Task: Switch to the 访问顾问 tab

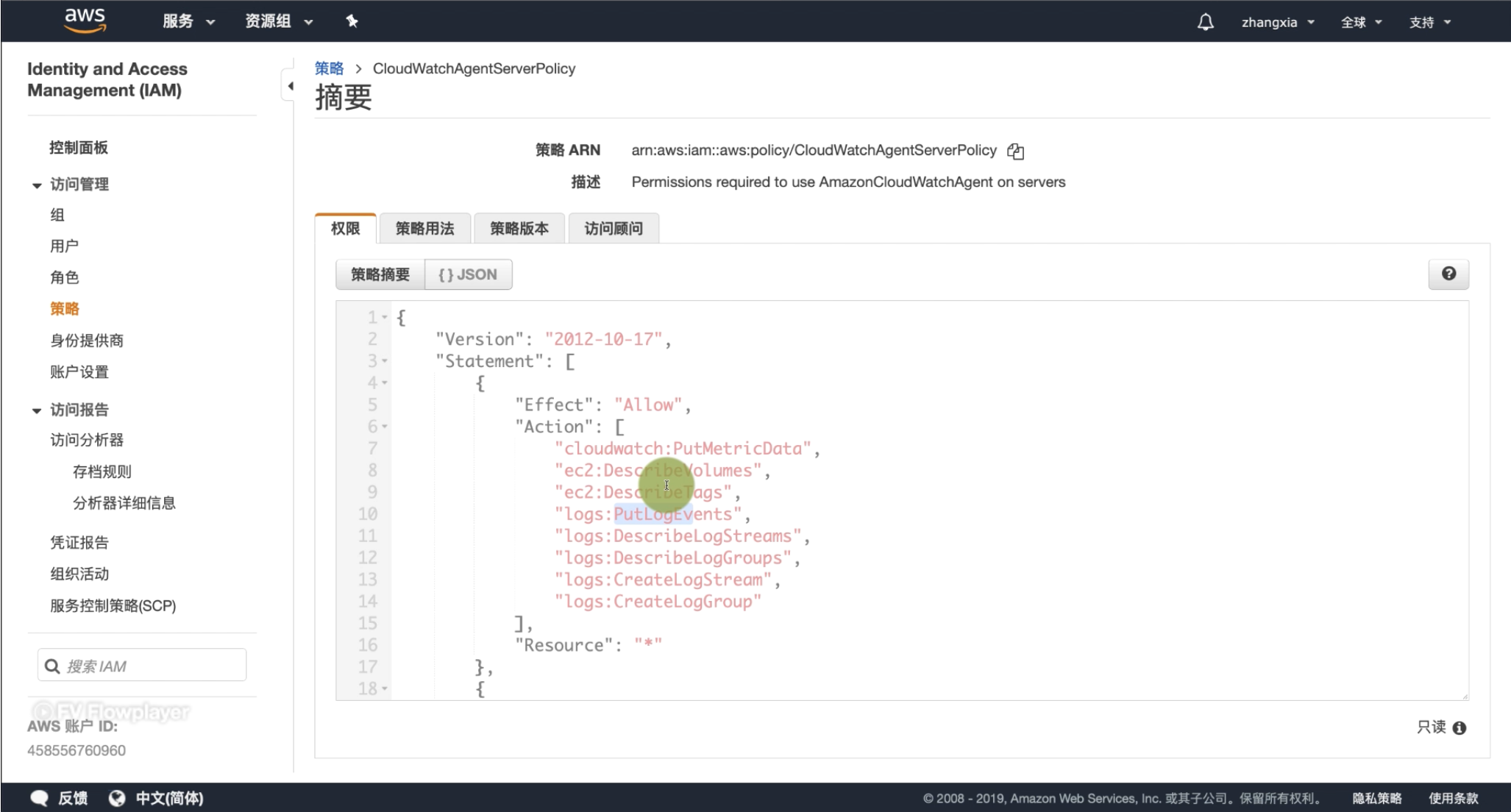Action: (614, 228)
